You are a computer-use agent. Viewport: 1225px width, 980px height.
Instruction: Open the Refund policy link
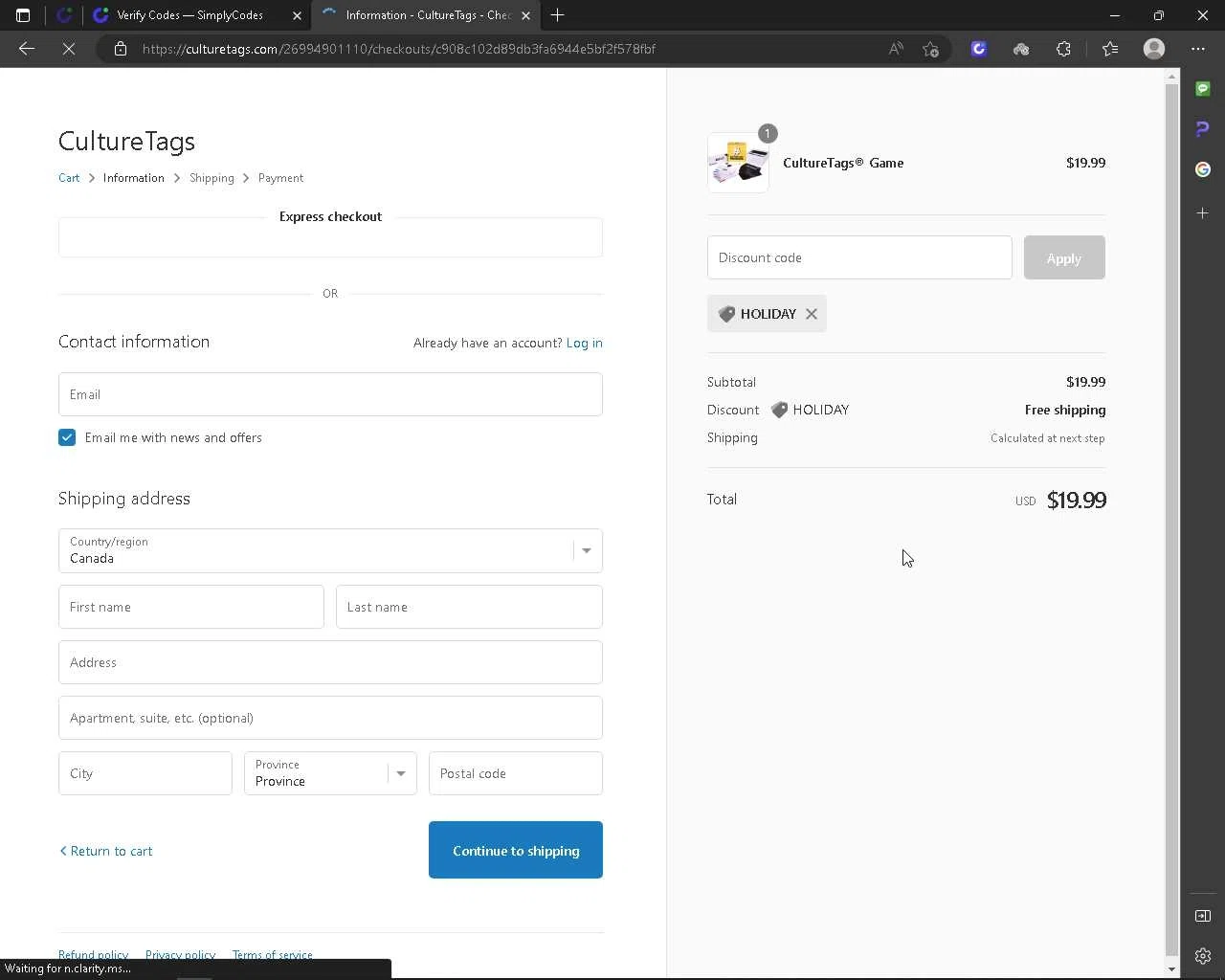click(x=93, y=955)
